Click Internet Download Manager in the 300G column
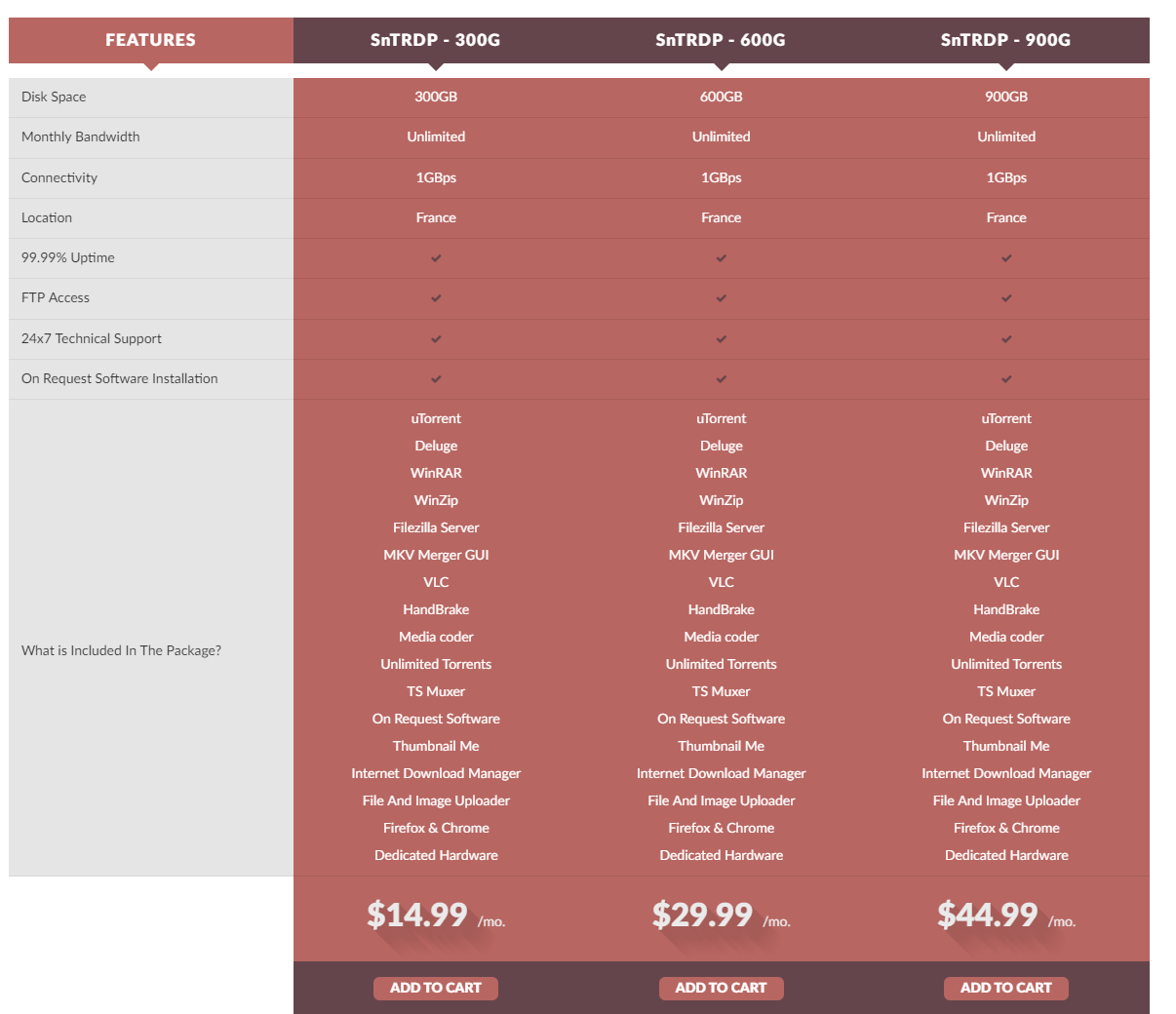This screenshot has height=1014, width=1176. pyautogui.click(x=436, y=773)
